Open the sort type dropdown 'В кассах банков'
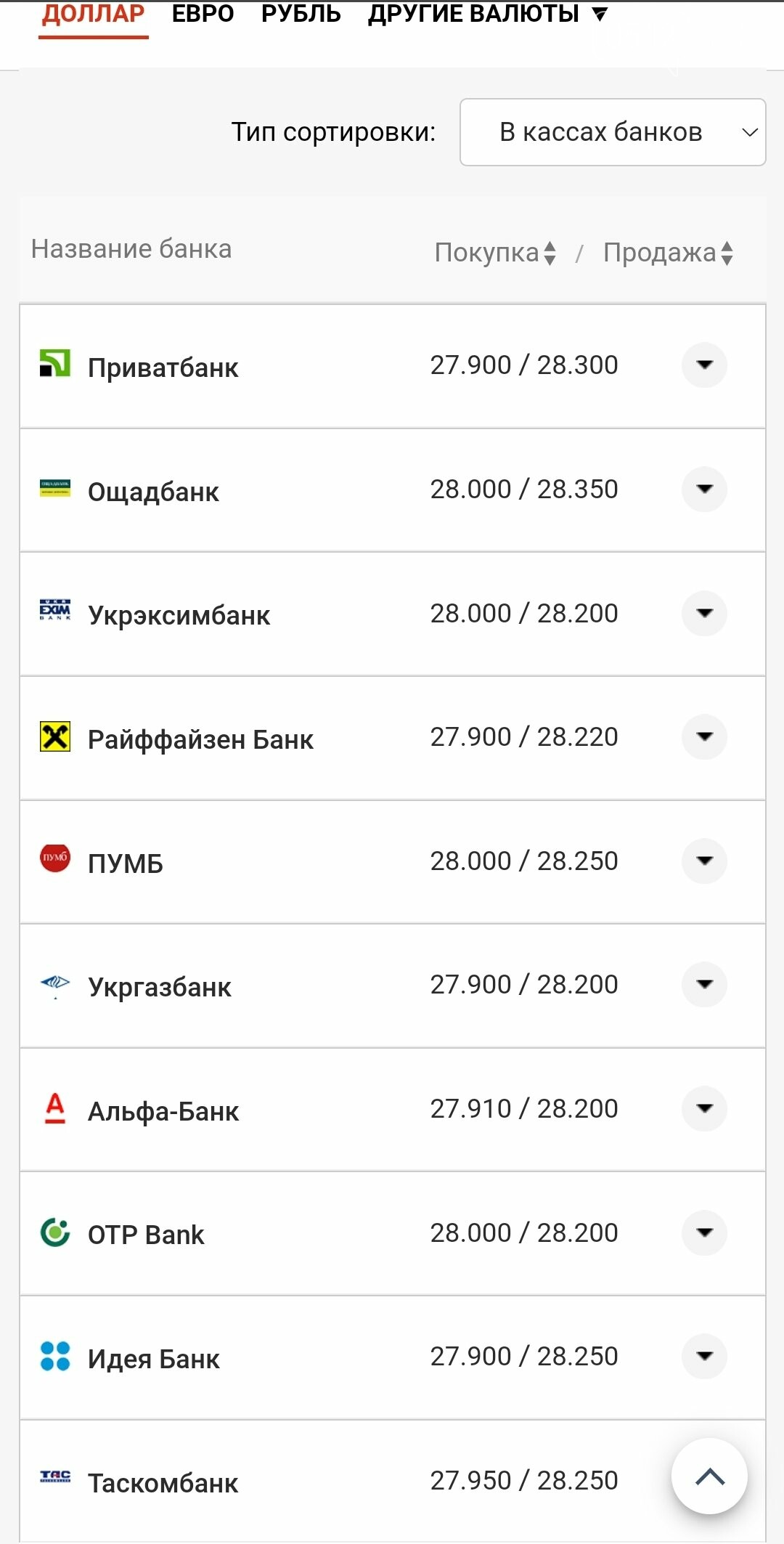 tap(613, 132)
